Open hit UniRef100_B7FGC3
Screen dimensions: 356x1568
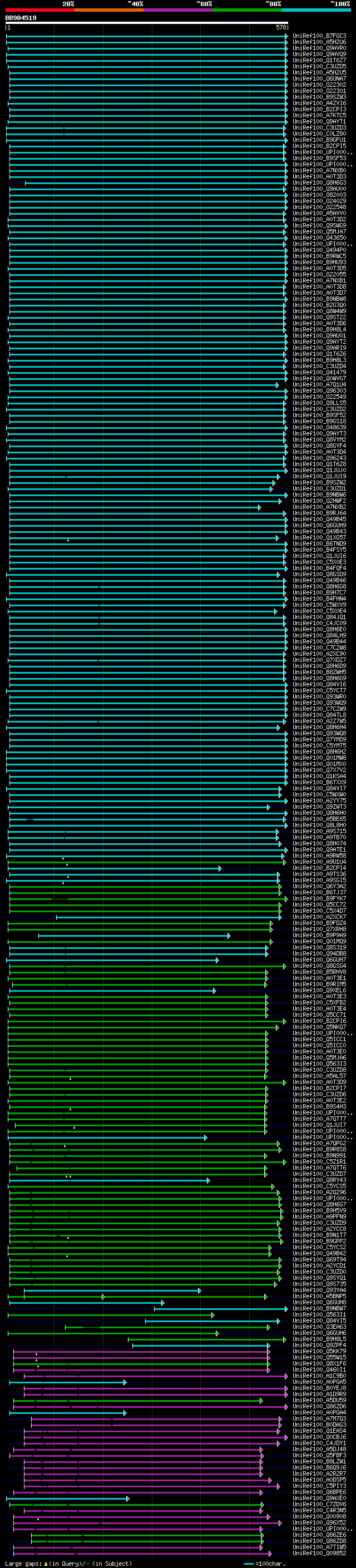[x=319, y=36]
